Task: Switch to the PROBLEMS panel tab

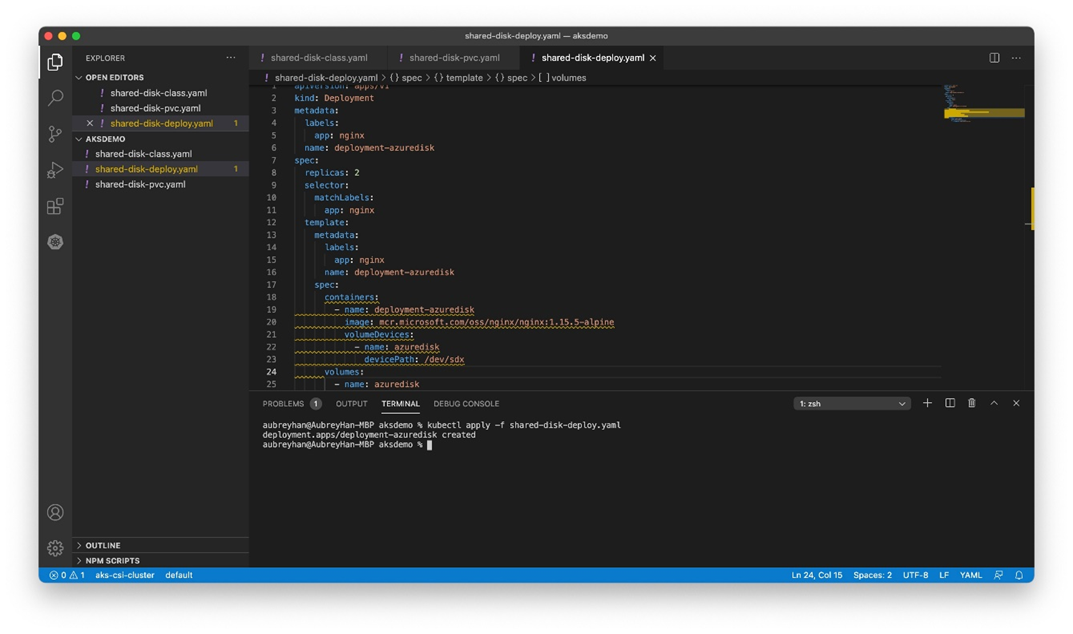Action: pyautogui.click(x=283, y=404)
